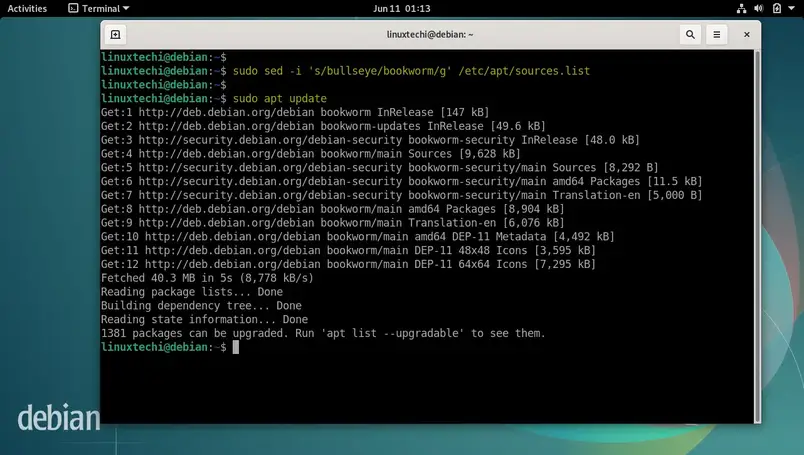
Task: Click the '1381 packages can be upgraded' line
Action: pyautogui.click(x=323, y=334)
